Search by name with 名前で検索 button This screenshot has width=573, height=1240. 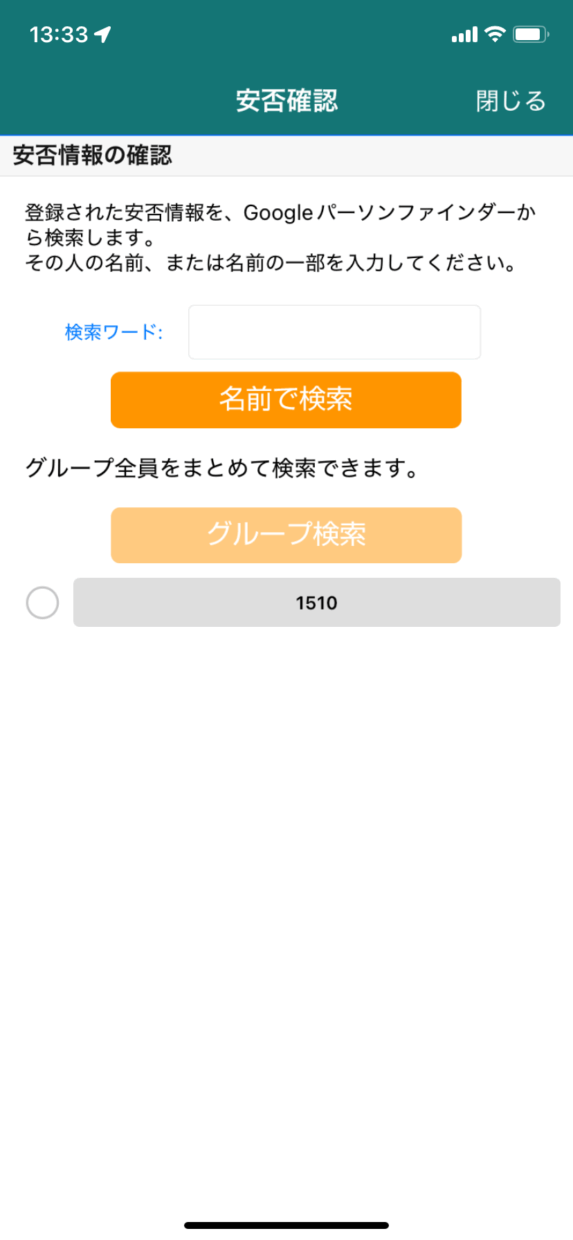[286, 400]
